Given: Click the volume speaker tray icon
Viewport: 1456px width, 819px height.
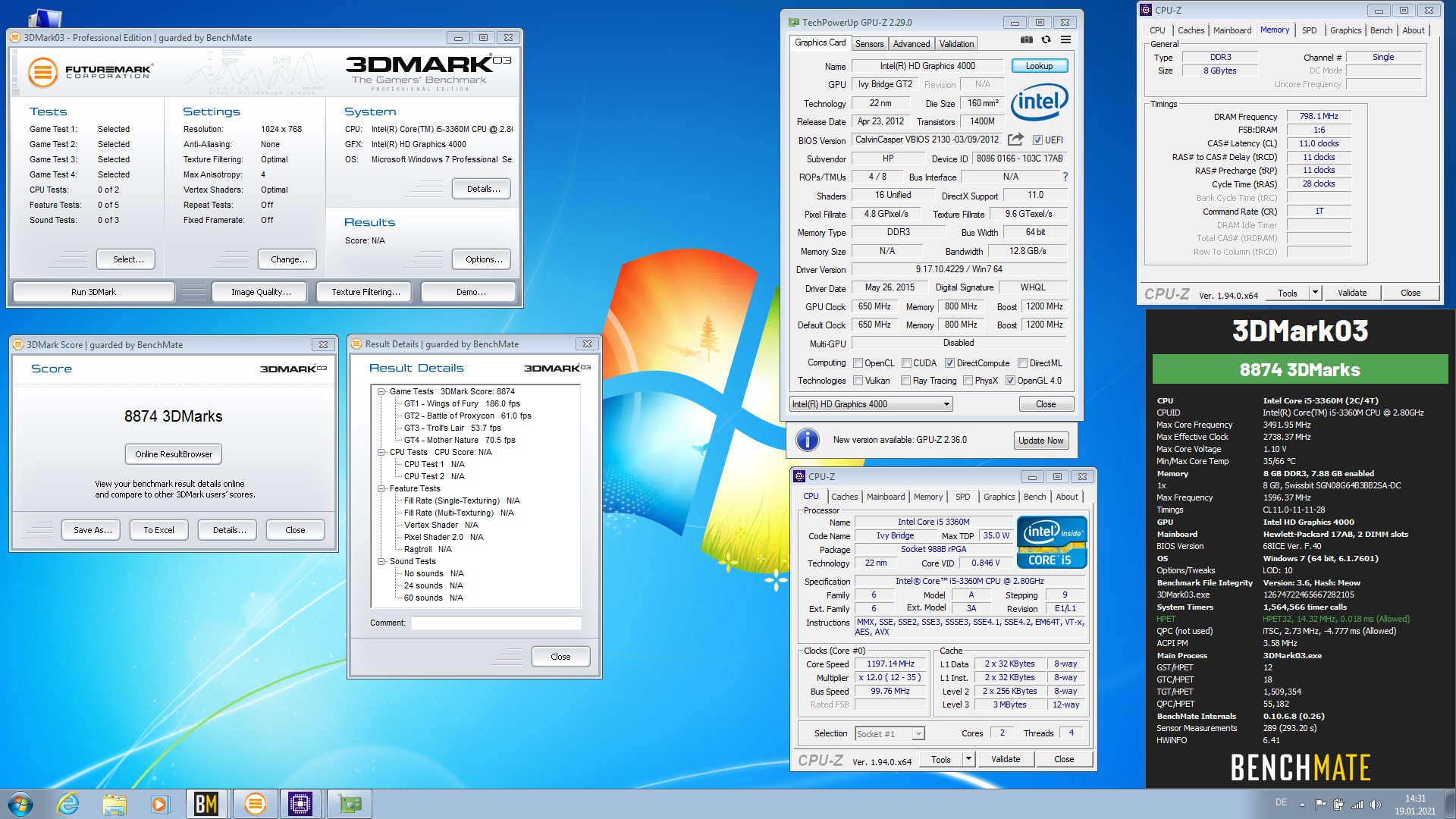Looking at the screenshot, I should pos(1376,805).
